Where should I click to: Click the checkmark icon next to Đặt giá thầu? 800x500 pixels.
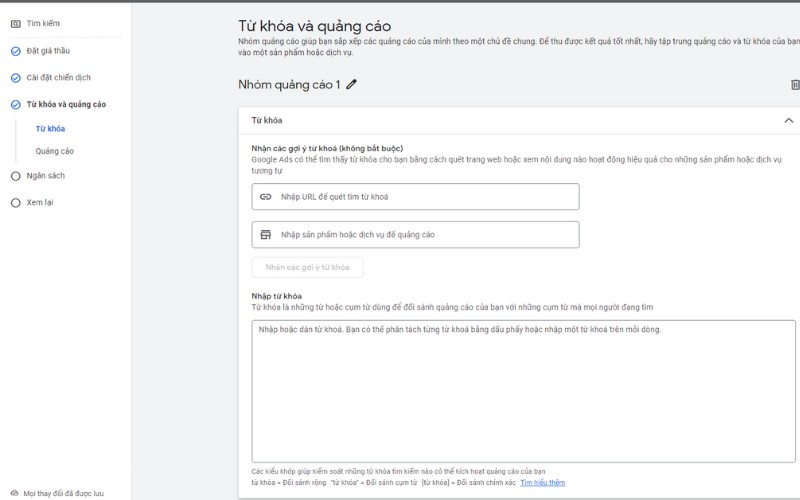click(x=15, y=51)
